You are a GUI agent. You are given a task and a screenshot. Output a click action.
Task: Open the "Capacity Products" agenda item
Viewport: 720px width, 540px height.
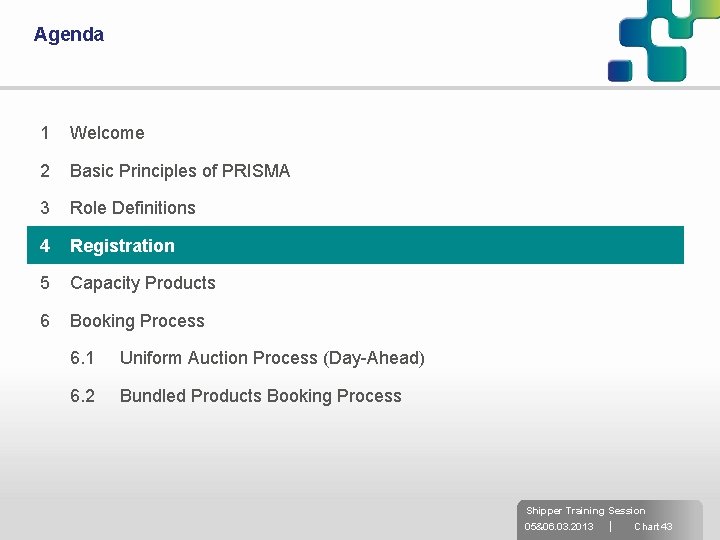click(x=143, y=283)
